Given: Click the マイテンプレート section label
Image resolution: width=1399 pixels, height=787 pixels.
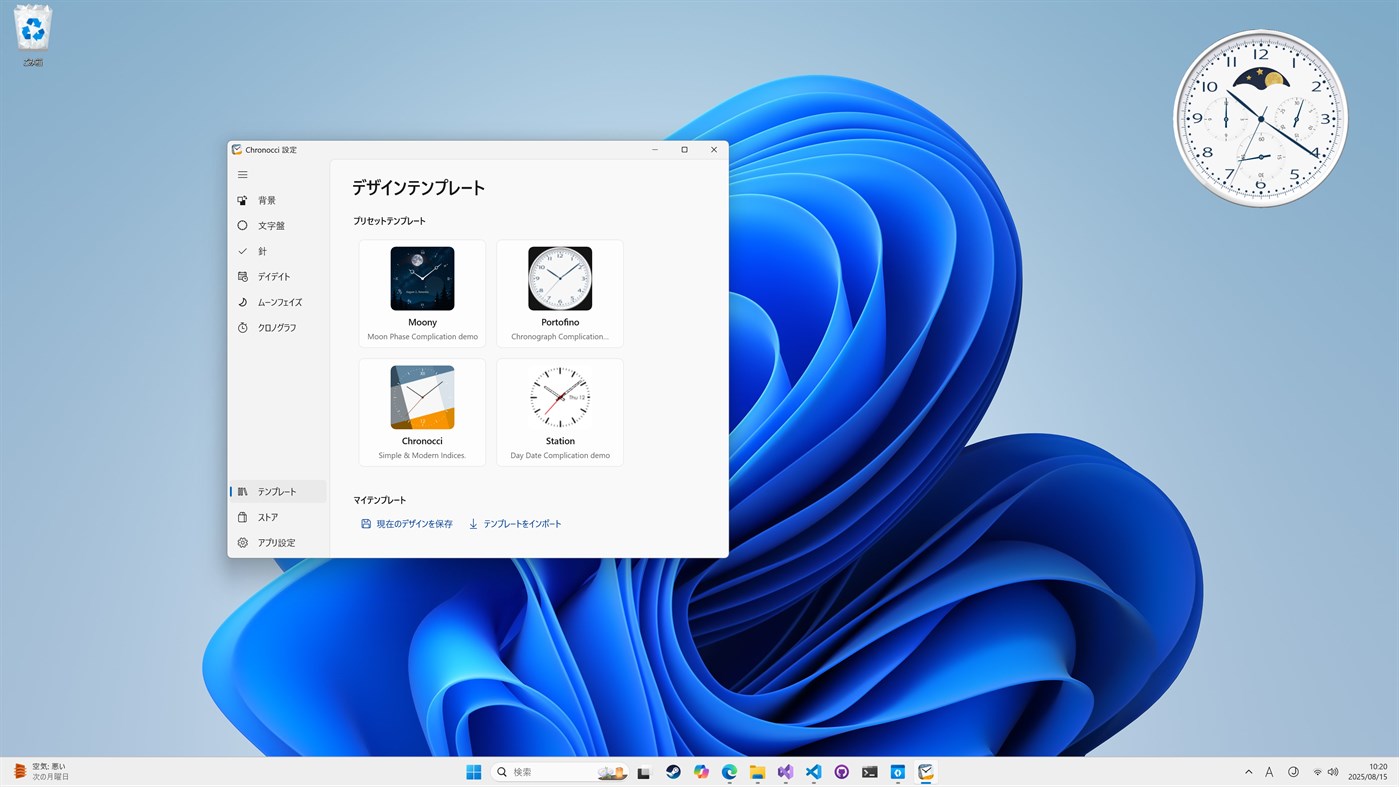Looking at the screenshot, I should 380,500.
